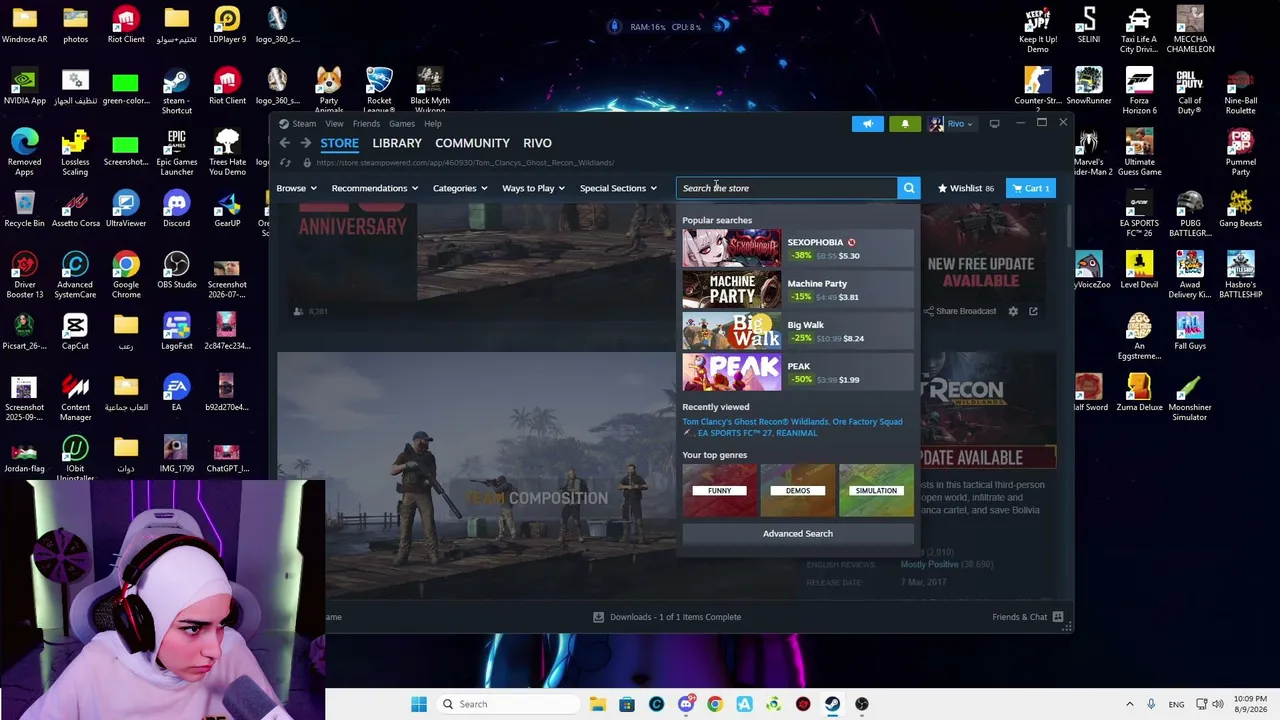Choose the SIMULATION genre tile
Image resolution: width=1280 pixels, height=720 pixels.
click(876, 491)
